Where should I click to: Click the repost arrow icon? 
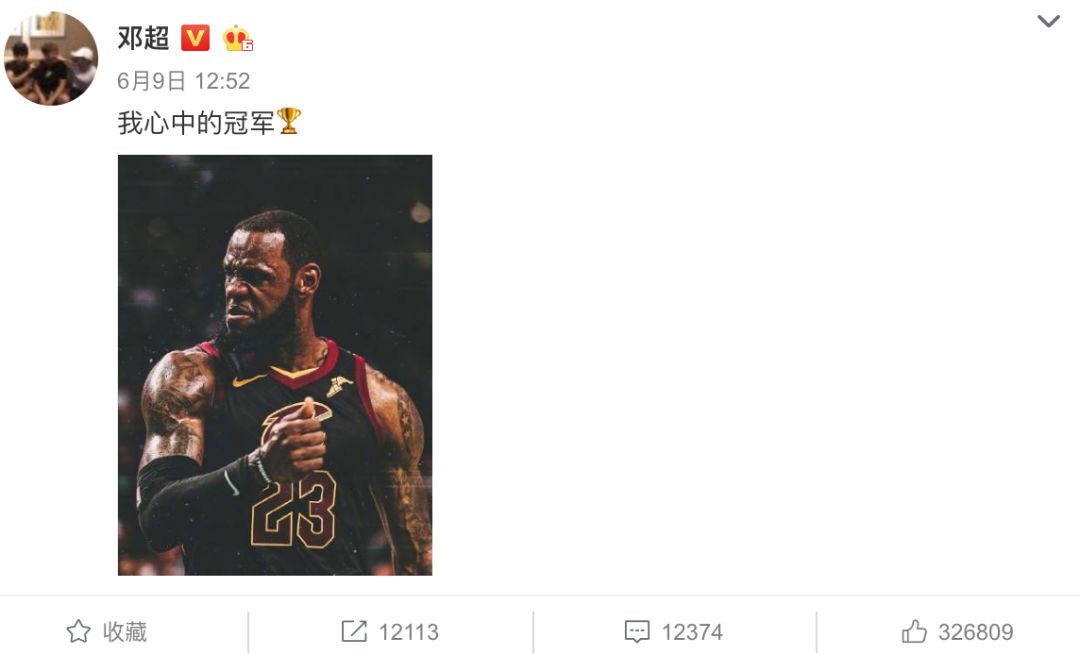(x=354, y=632)
